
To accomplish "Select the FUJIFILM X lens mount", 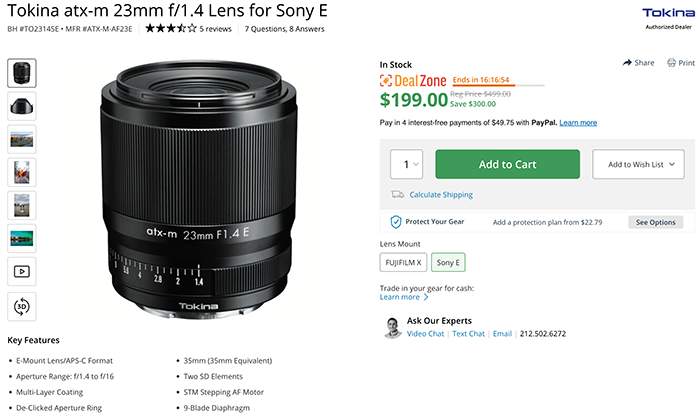I will pyautogui.click(x=403, y=262).
